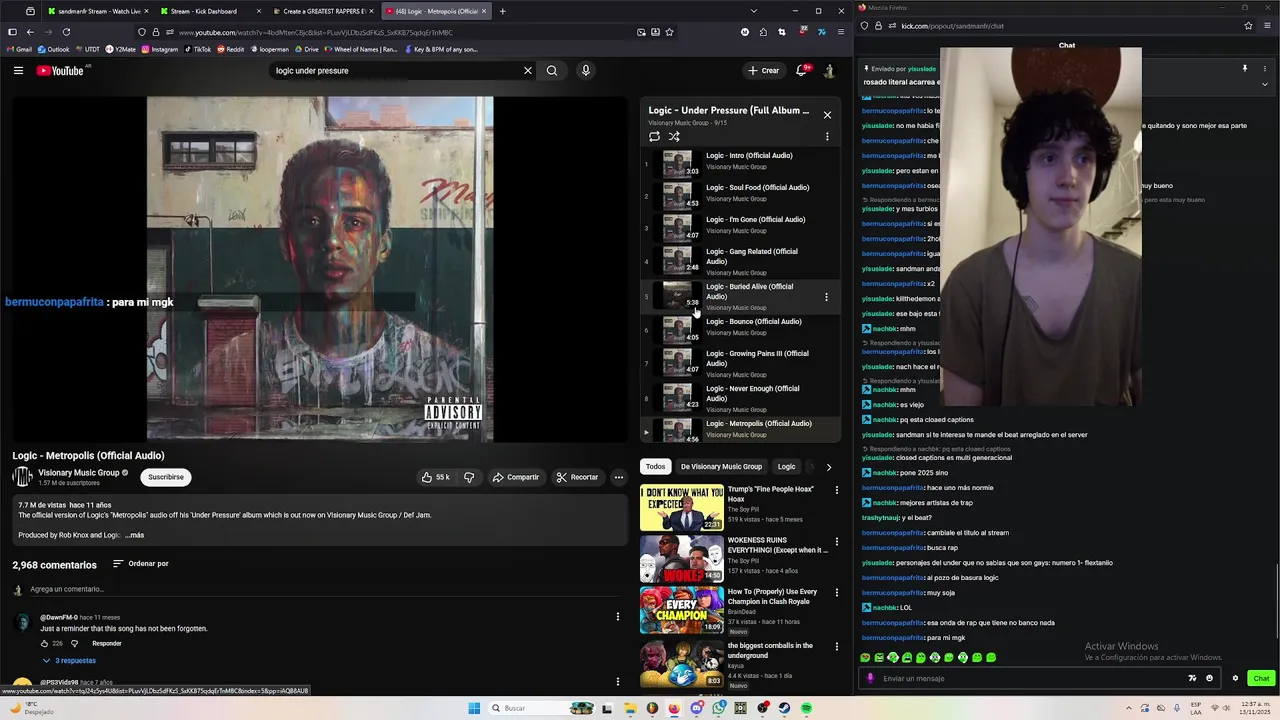Open the YouTube guide hamburger menu

(18, 70)
